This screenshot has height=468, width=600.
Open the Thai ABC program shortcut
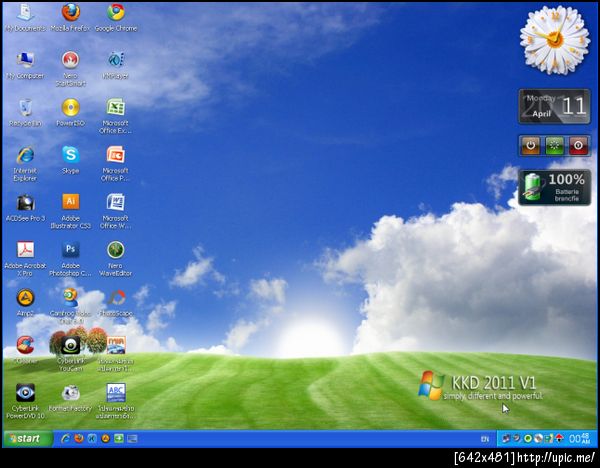pos(116,401)
